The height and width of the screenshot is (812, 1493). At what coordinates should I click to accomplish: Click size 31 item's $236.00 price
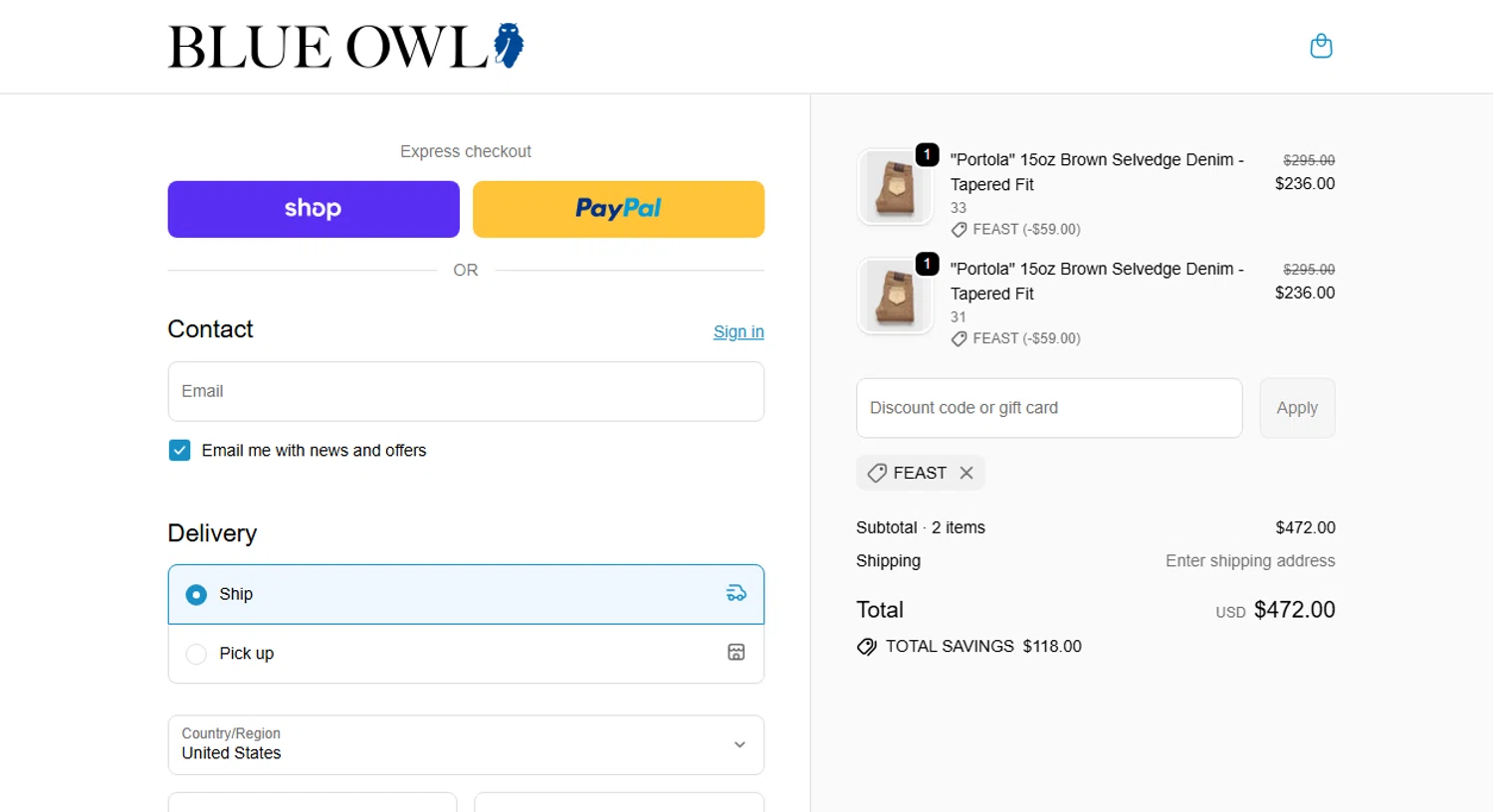pyautogui.click(x=1305, y=293)
